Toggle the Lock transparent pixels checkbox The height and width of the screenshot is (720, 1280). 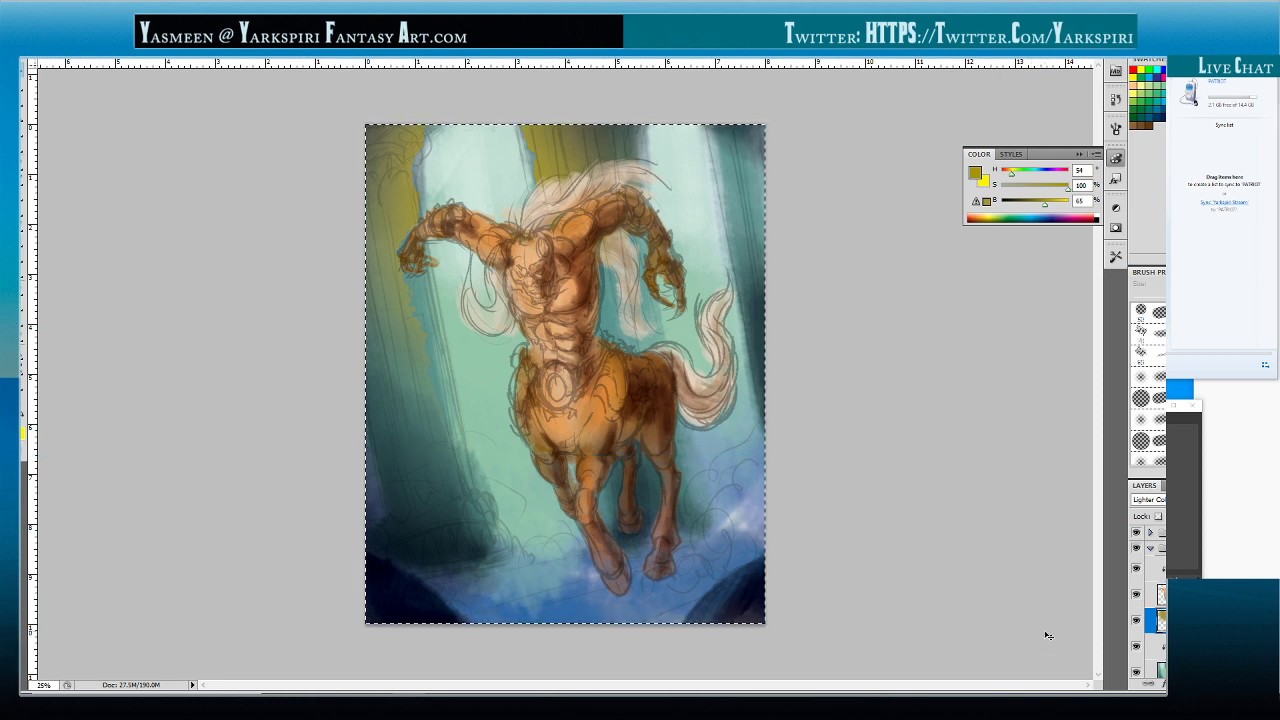click(x=1158, y=516)
